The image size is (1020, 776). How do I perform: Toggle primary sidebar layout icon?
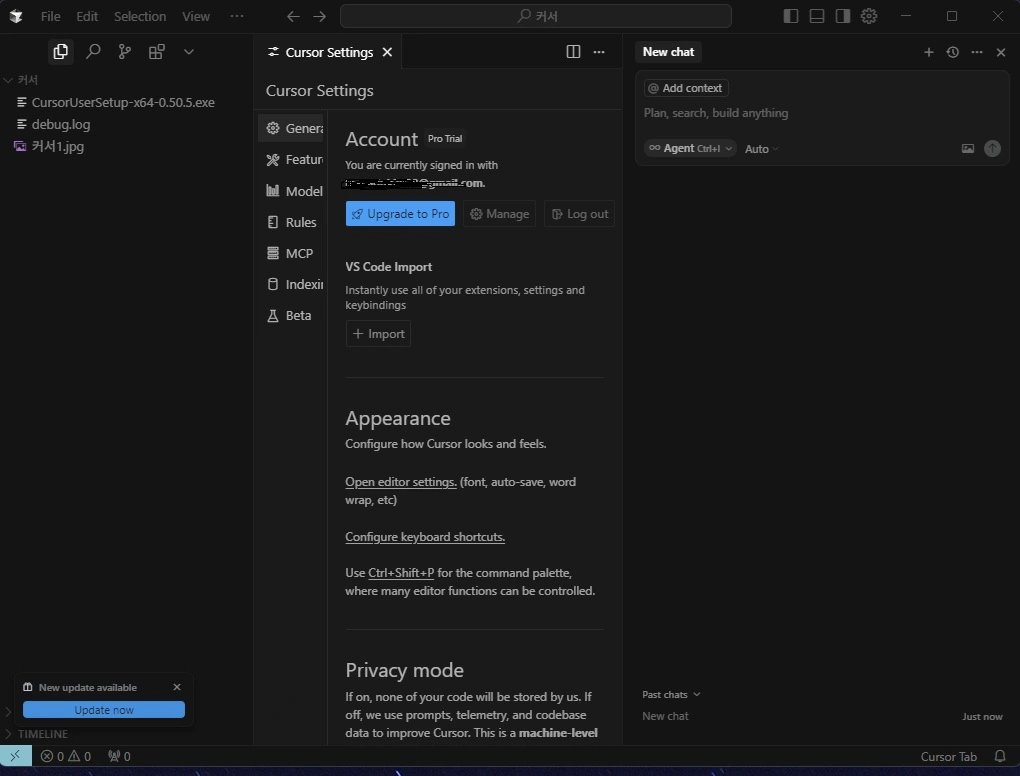tap(790, 16)
